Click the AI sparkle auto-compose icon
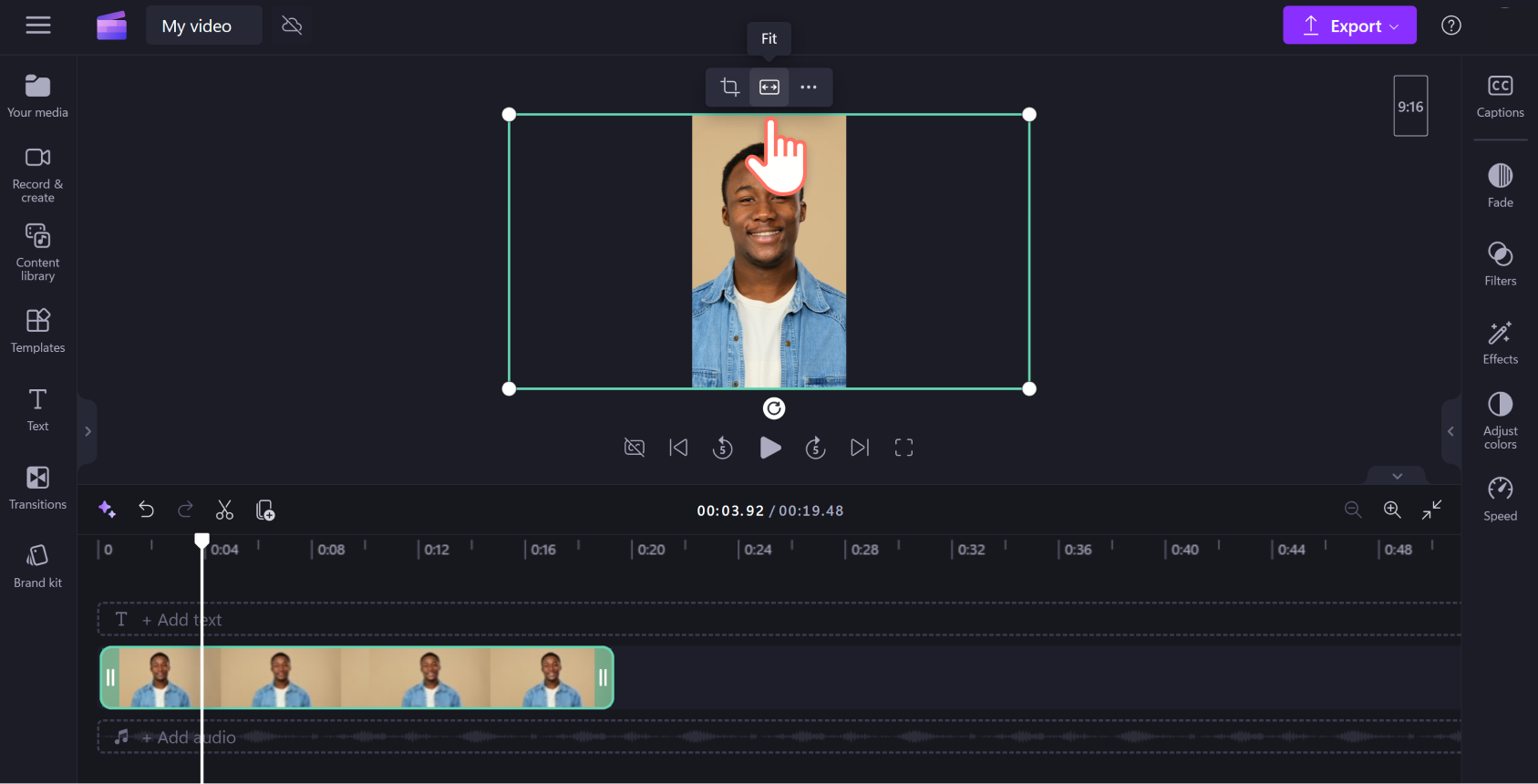 (x=107, y=510)
